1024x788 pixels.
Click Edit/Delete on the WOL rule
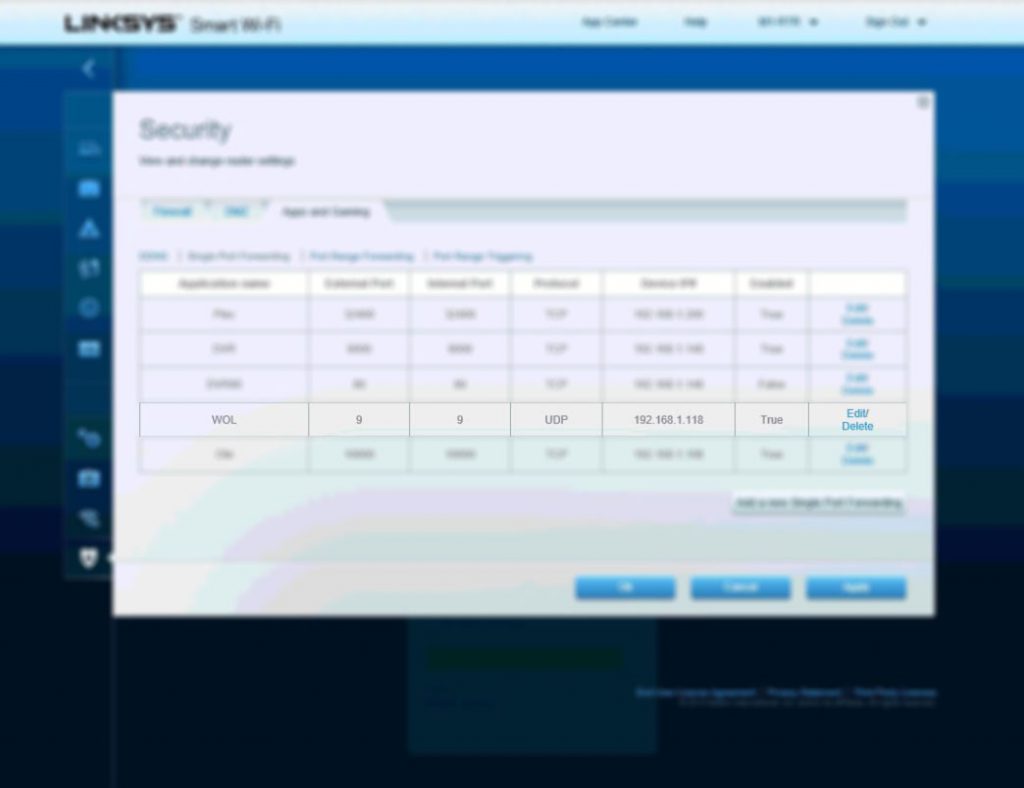point(856,419)
